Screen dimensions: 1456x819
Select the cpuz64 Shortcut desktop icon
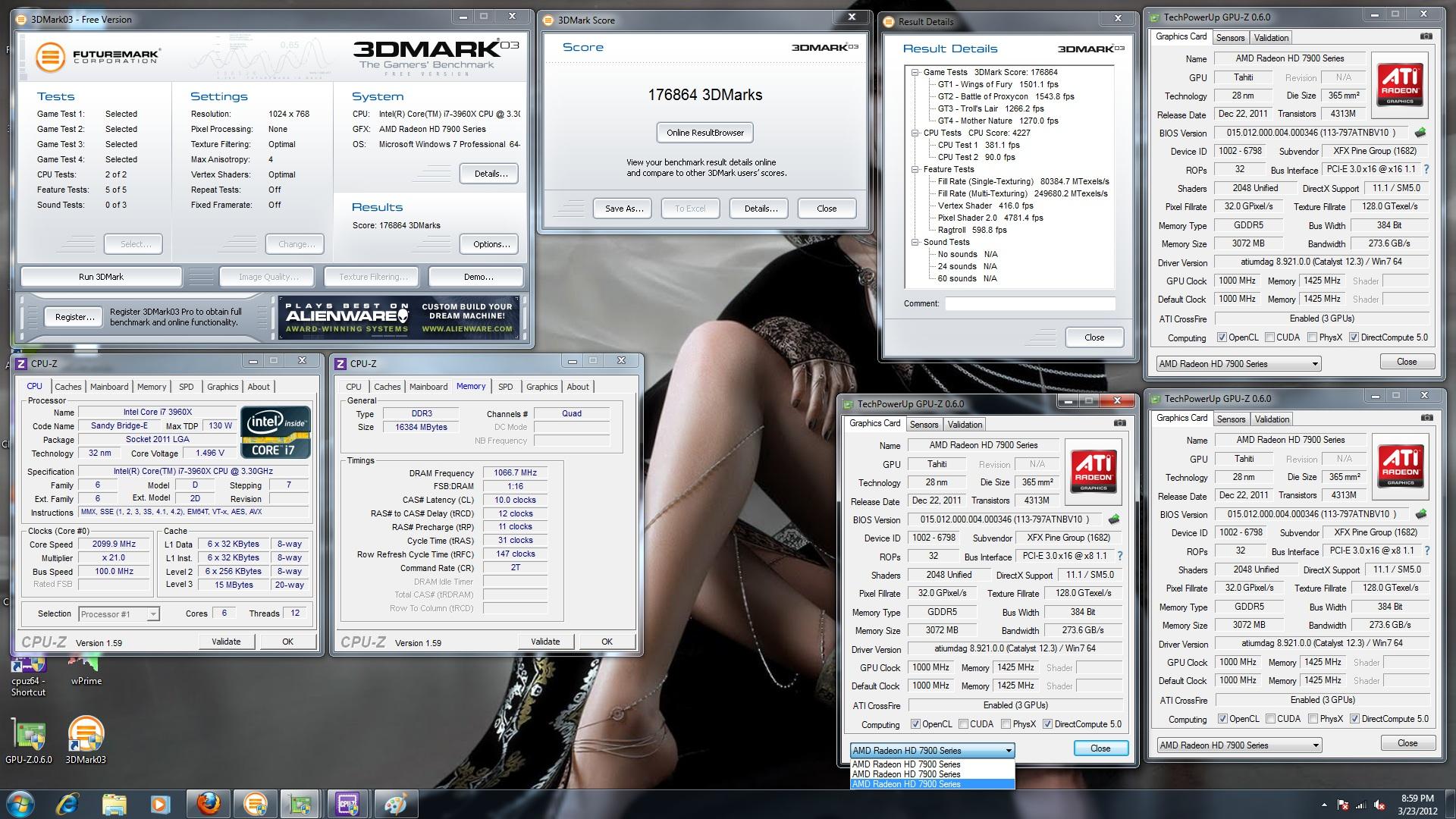[x=28, y=675]
